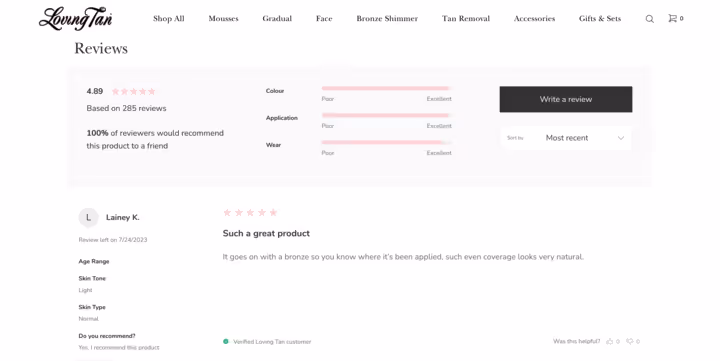Click 'Based on 285 reviews' text
This screenshot has width=720, height=361.
(x=126, y=108)
